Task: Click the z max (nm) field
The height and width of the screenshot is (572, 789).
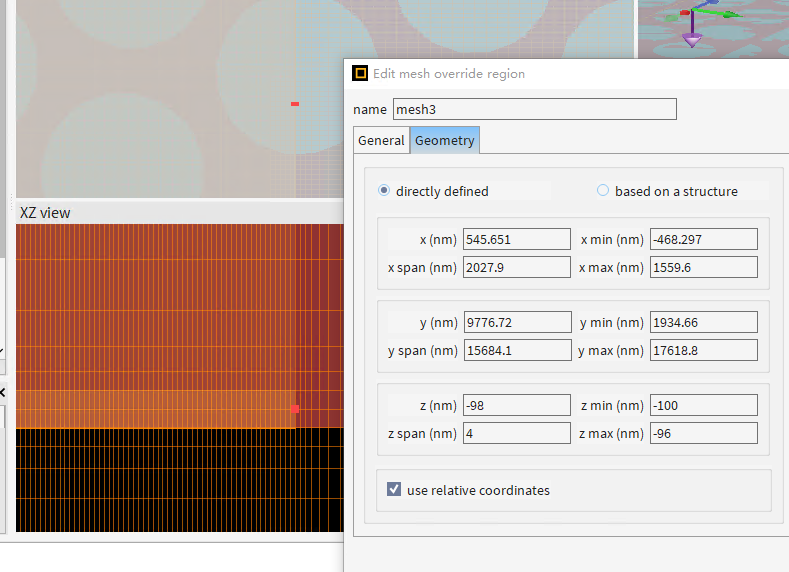Action: point(704,433)
